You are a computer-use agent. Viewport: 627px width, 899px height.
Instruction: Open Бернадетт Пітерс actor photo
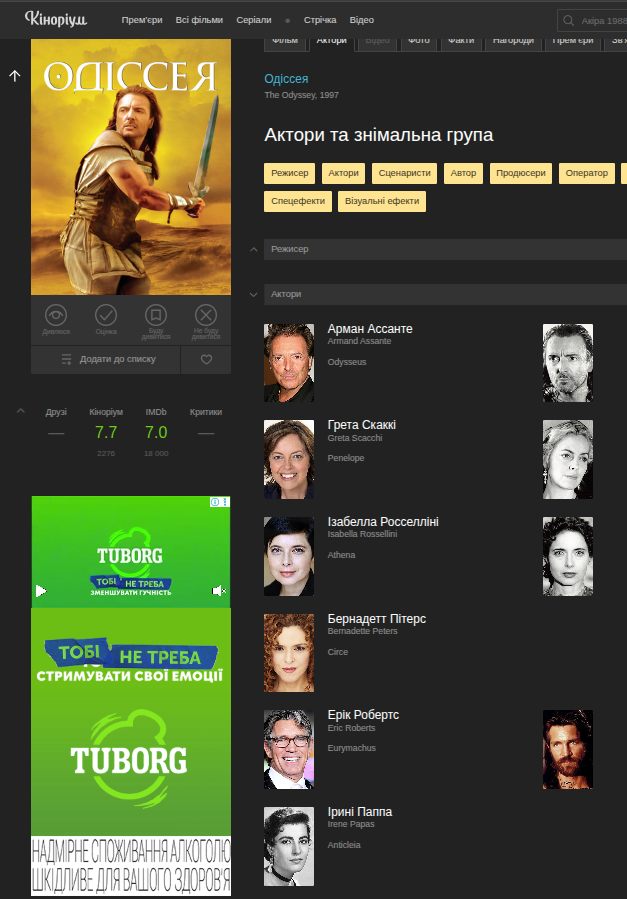pyautogui.click(x=289, y=653)
